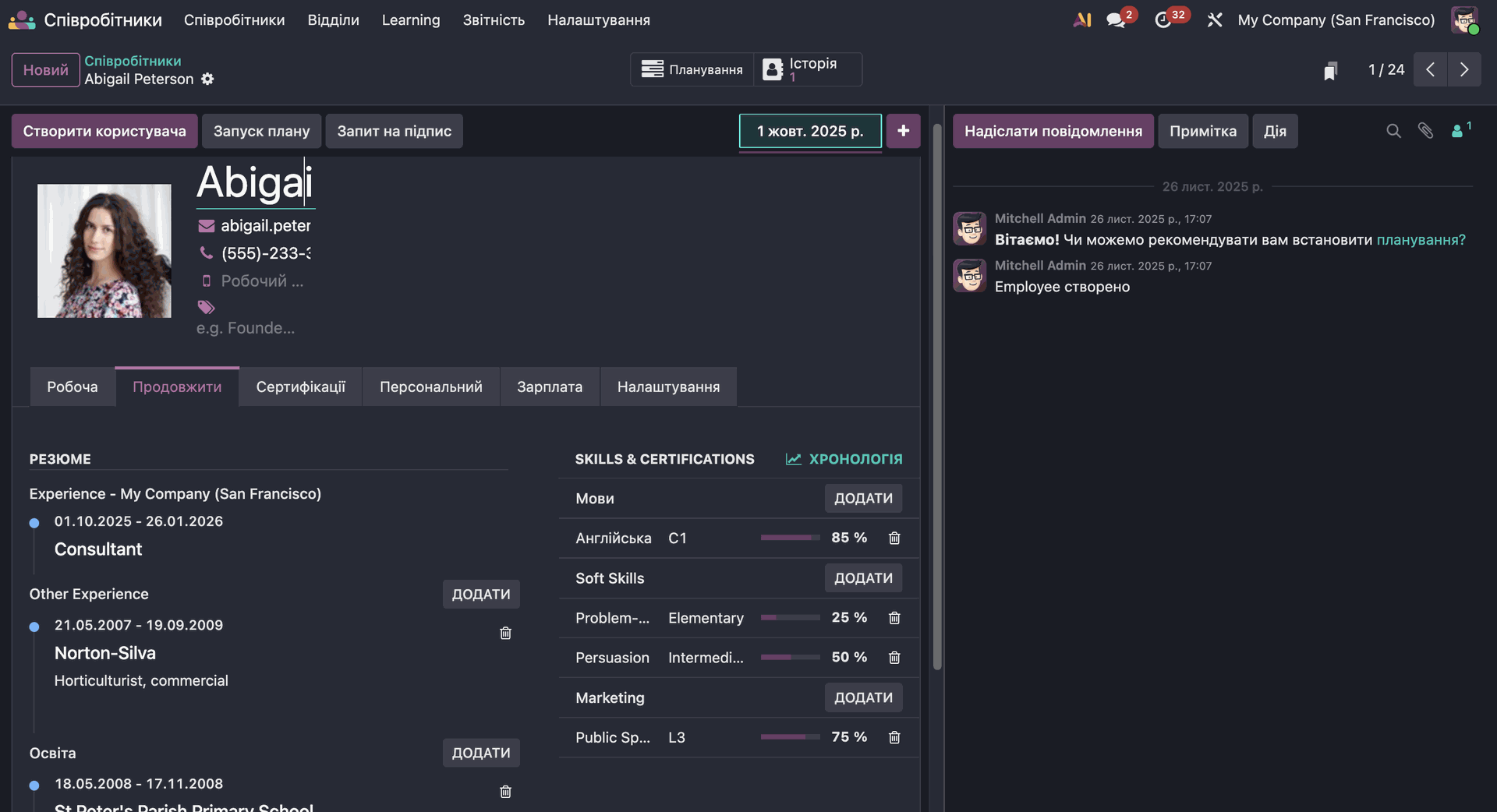Open the 1 жовт. 2025 р. version selector
The height and width of the screenshot is (812, 1497).
[810, 131]
